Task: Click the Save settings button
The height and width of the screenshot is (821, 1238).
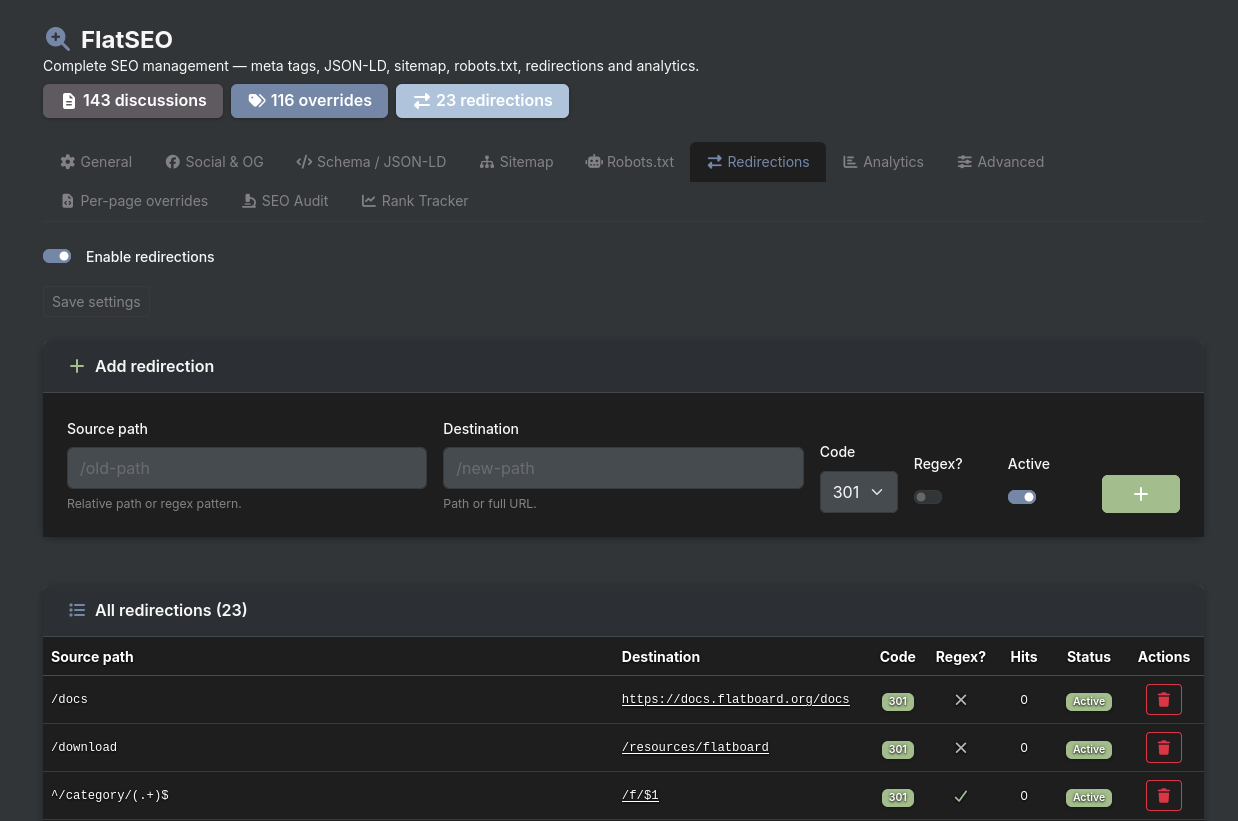Action: click(96, 302)
